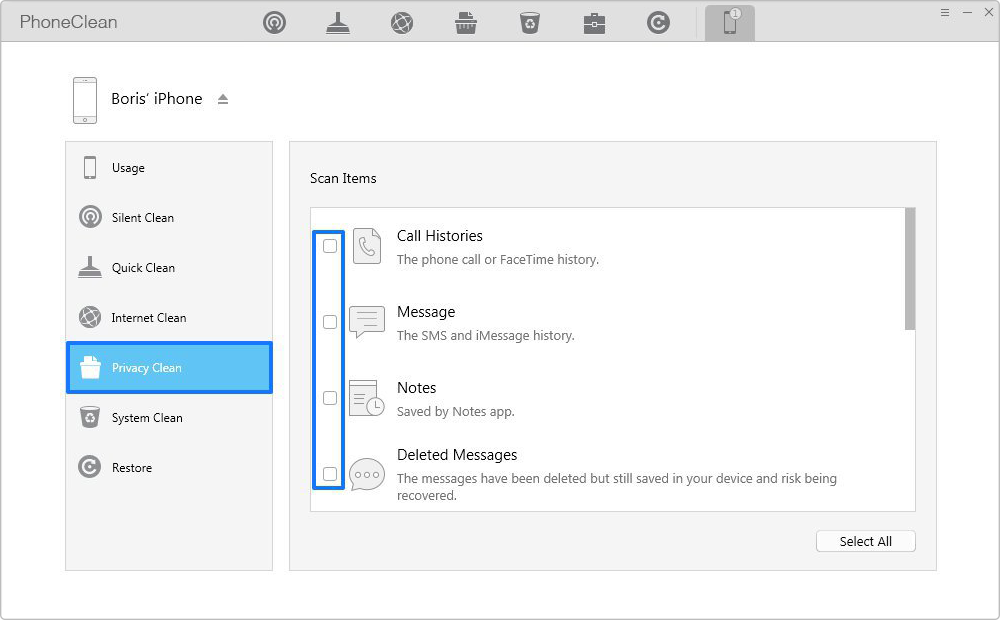This screenshot has width=1000, height=620.
Task: Click the Scan Items list scrollbar
Action: pos(909,270)
